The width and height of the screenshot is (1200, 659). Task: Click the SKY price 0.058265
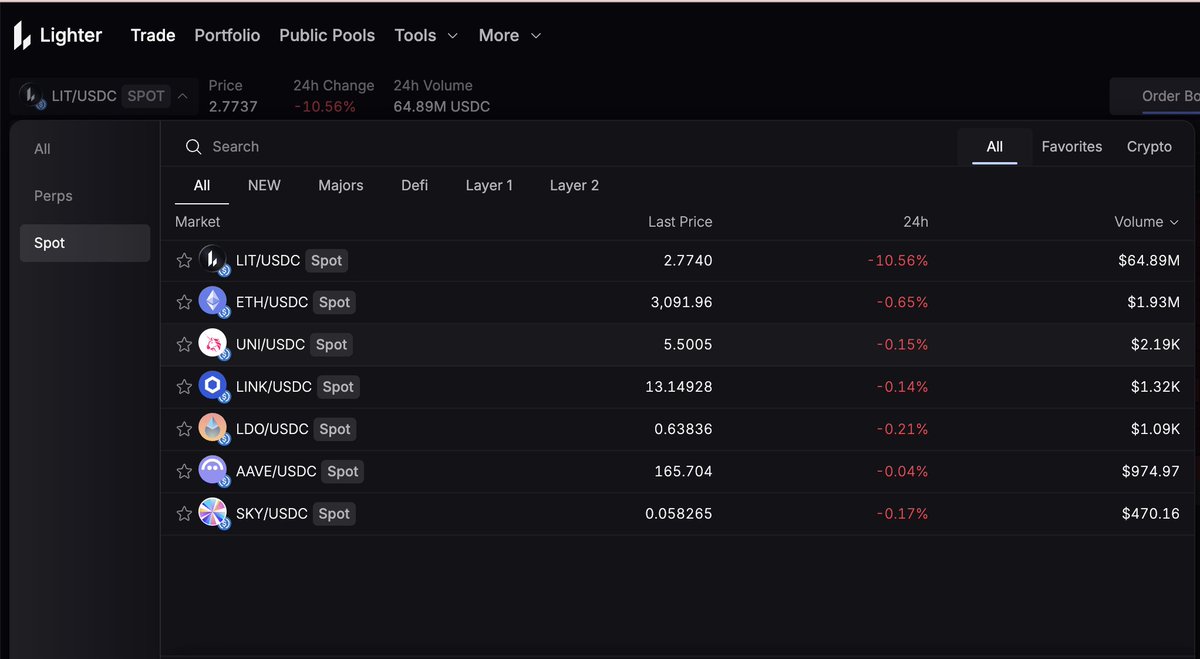679,513
